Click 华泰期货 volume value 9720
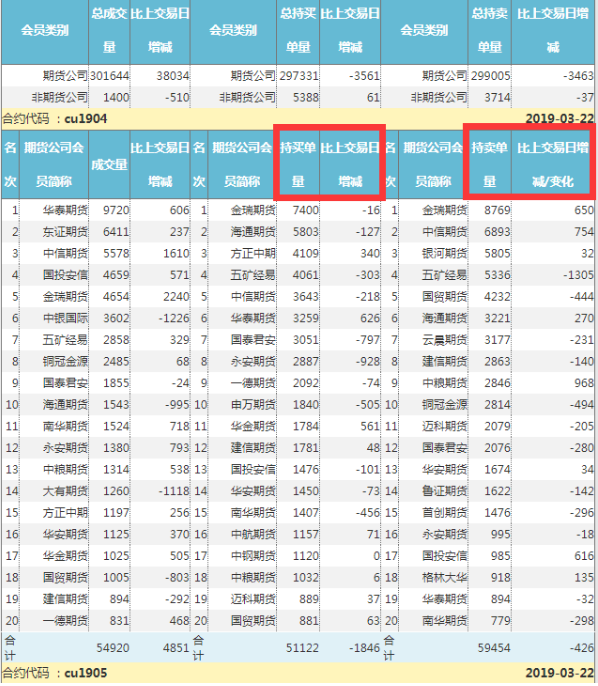Viewport: 598px width, 686px height. click(x=116, y=210)
